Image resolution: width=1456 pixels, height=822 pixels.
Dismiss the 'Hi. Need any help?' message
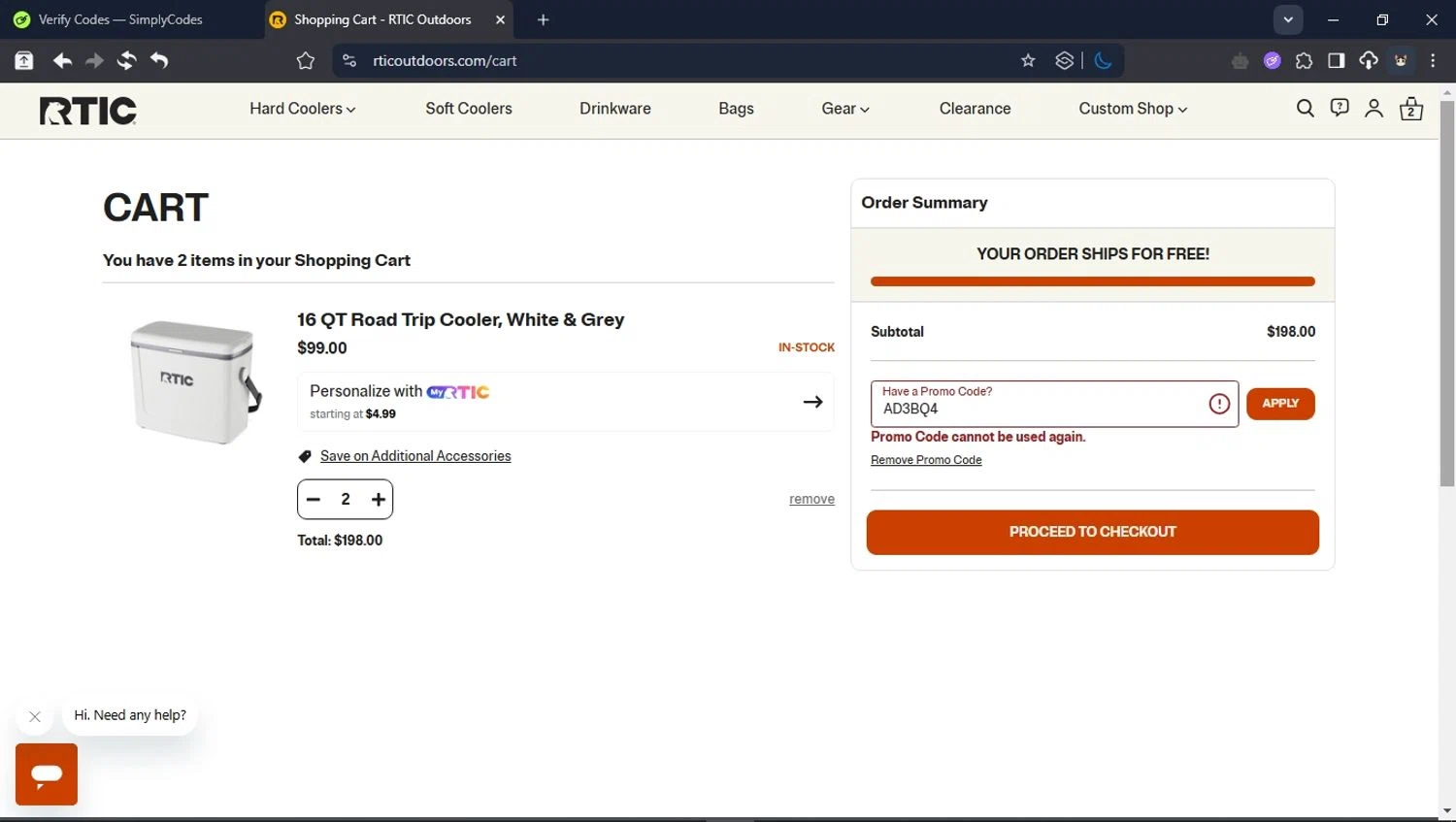[35, 717]
